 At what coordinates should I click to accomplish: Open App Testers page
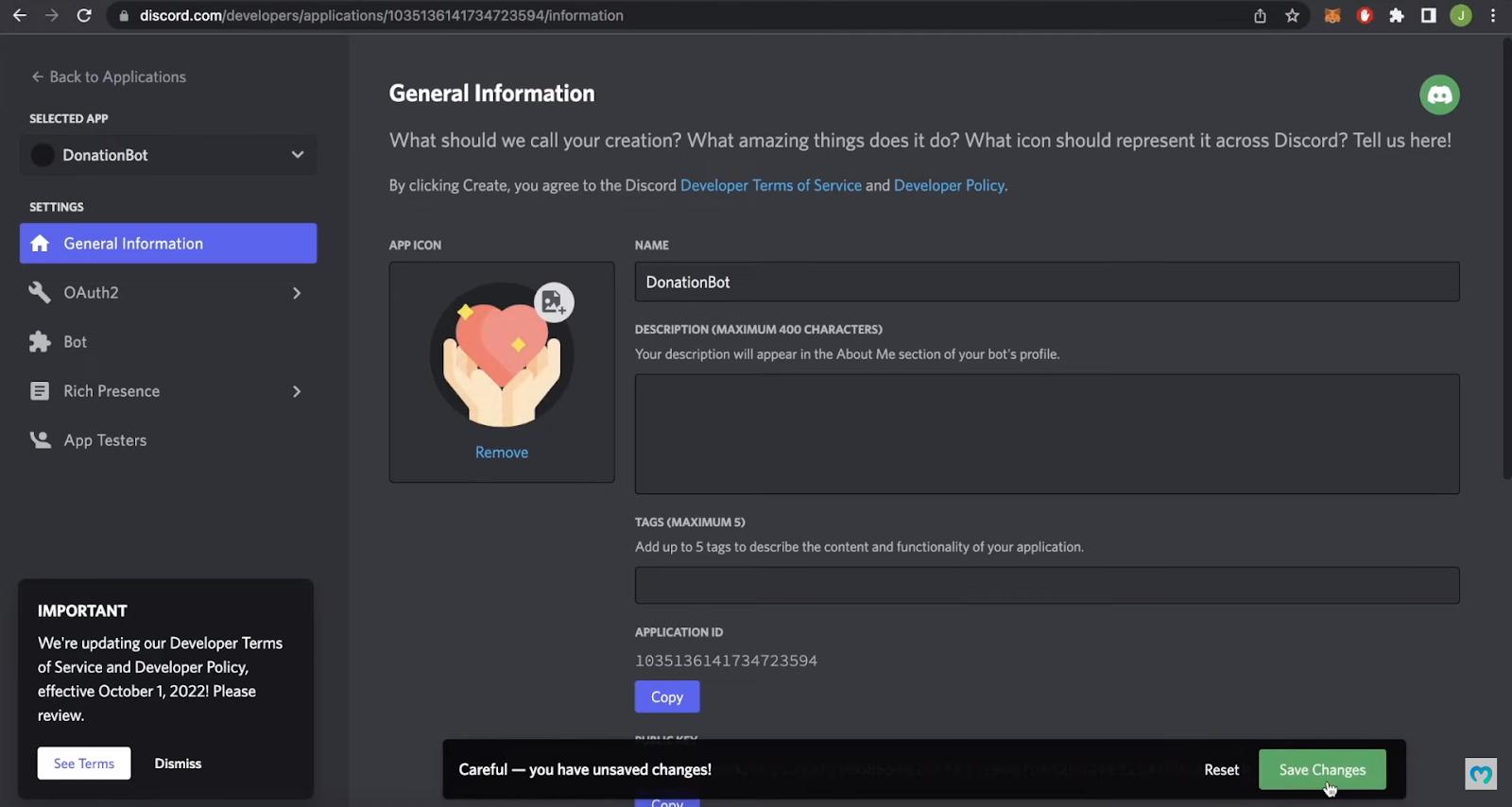[168, 440]
